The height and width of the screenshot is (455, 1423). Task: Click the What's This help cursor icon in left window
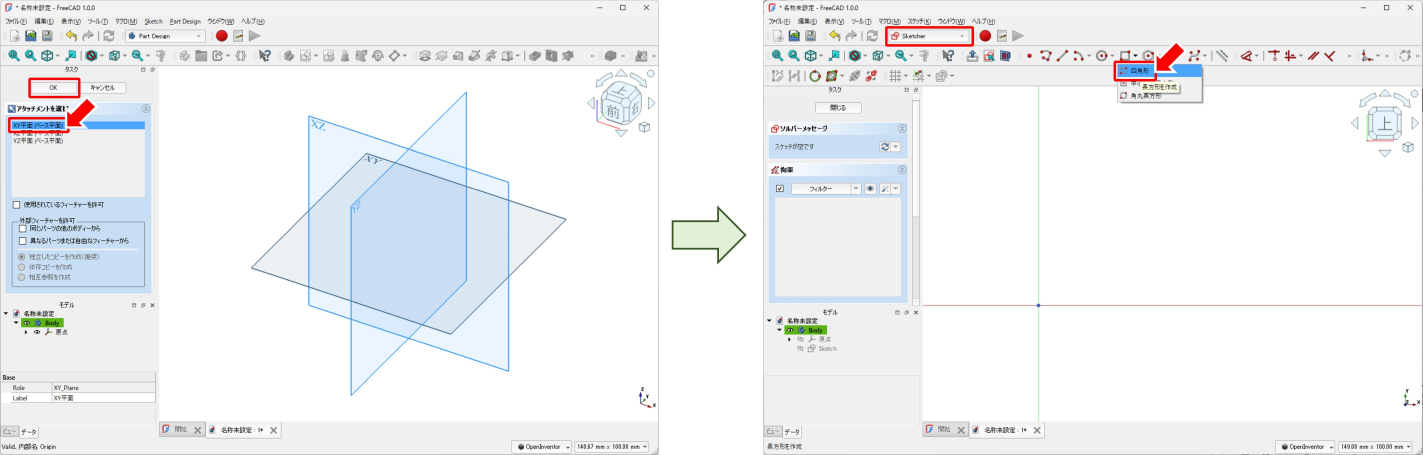tap(265, 56)
